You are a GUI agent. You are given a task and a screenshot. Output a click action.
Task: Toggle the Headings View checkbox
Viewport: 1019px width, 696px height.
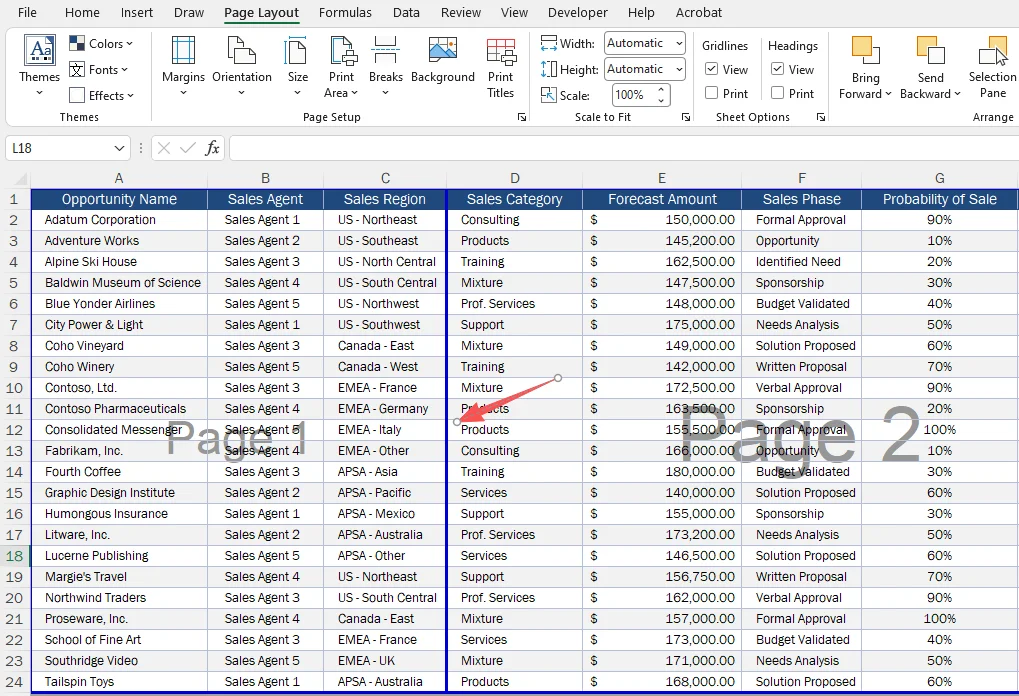(x=777, y=69)
